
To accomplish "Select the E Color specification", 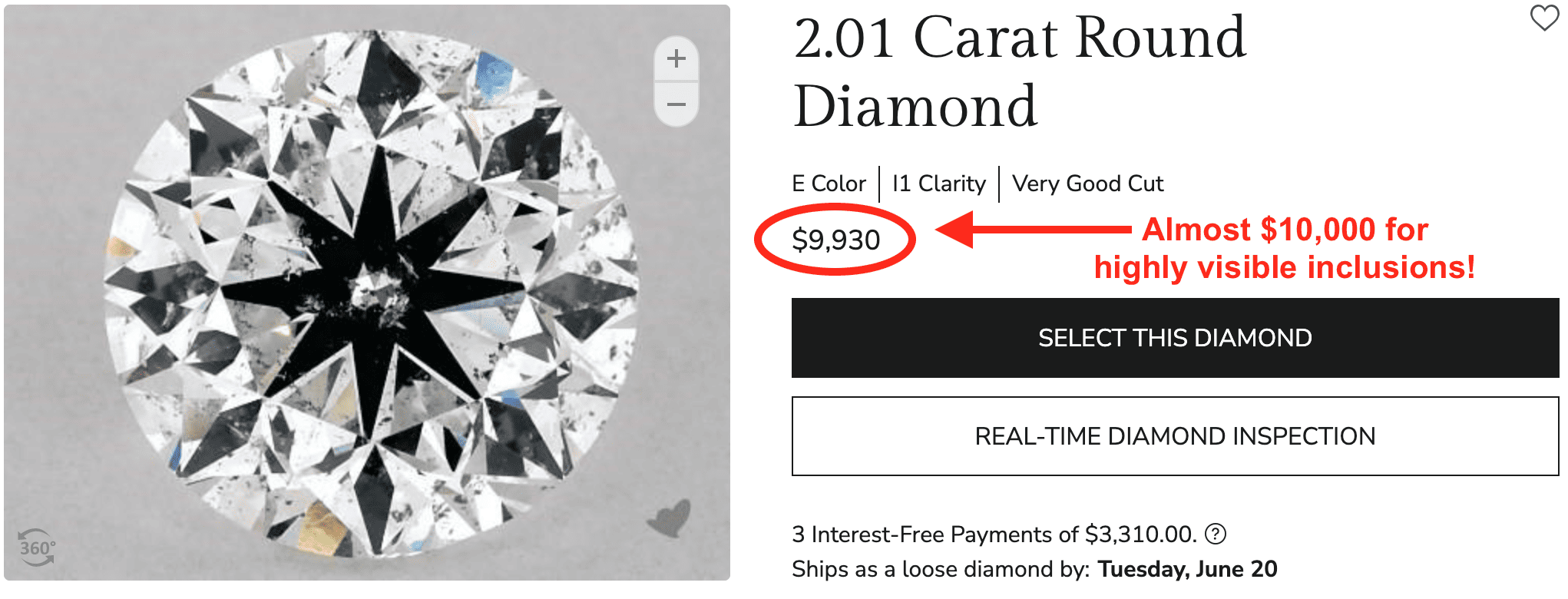I will [829, 184].
